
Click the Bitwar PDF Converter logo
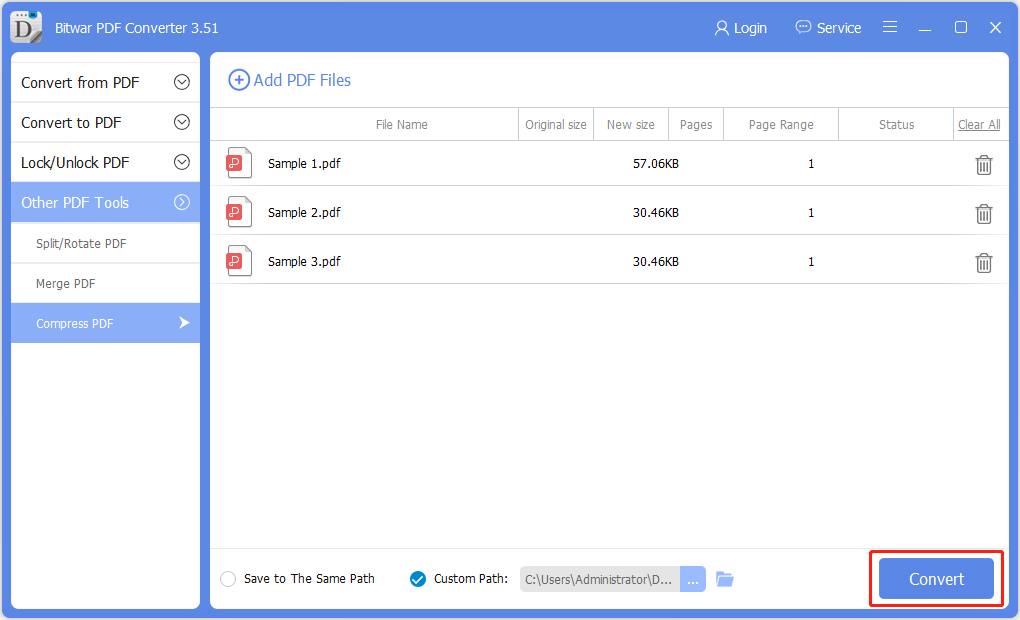(25, 27)
